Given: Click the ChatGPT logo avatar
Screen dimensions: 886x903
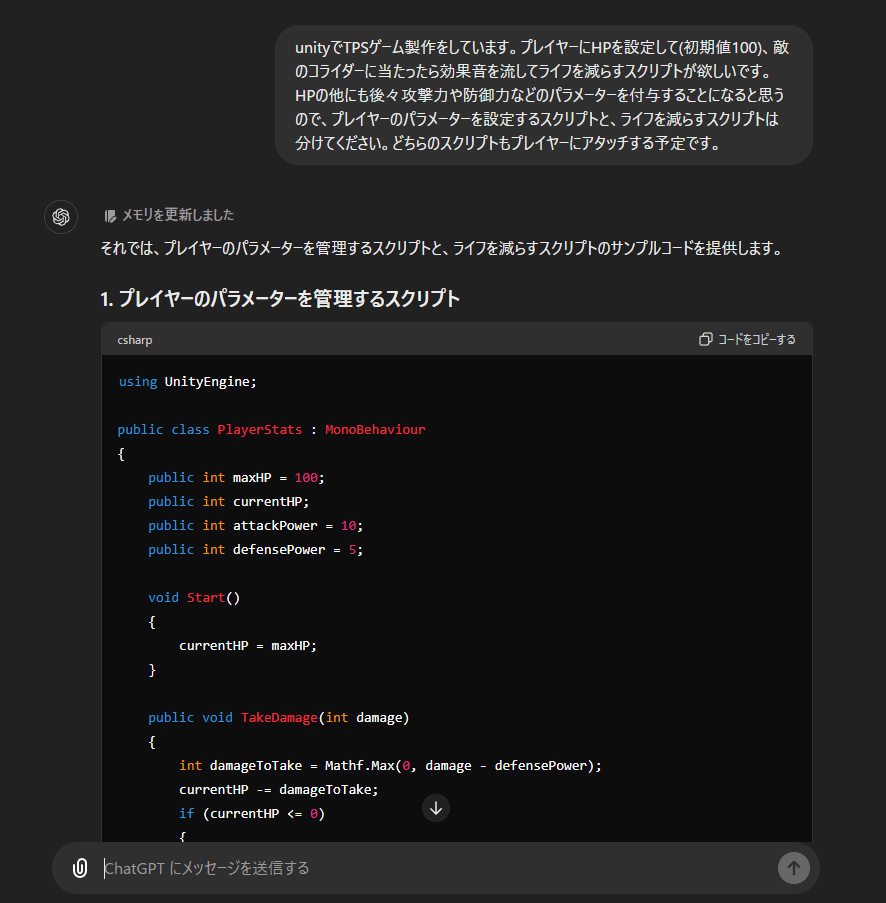Looking at the screenshot, I should pos(61,217).
